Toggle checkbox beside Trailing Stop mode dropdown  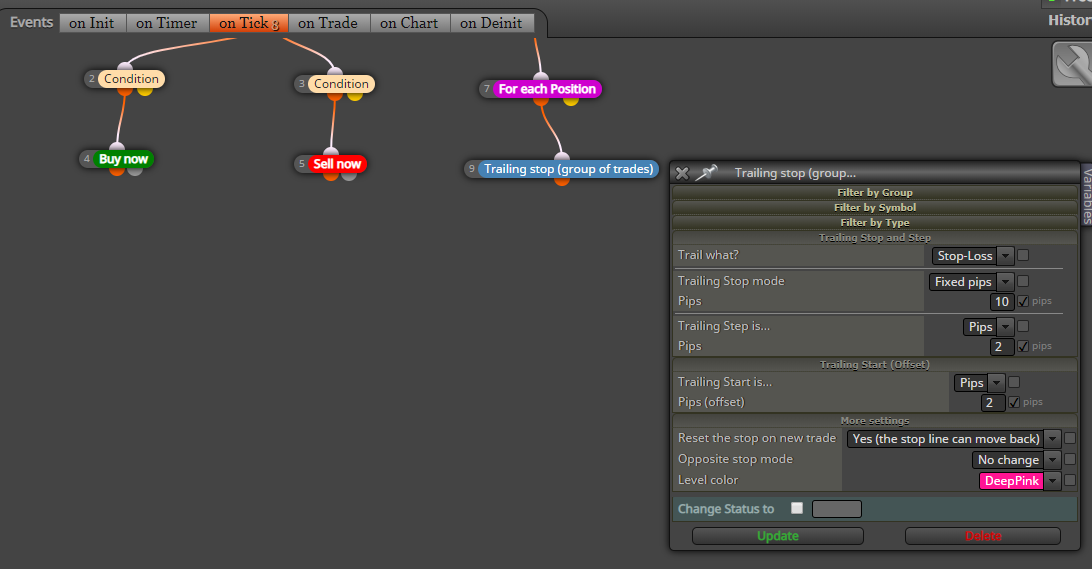pos(1023,281)
